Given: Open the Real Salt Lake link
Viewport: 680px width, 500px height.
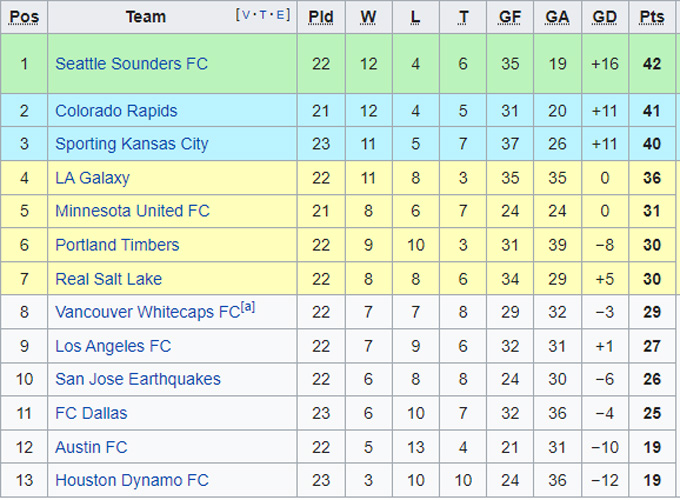Looking at the screenshot, I should click(108, 279).
